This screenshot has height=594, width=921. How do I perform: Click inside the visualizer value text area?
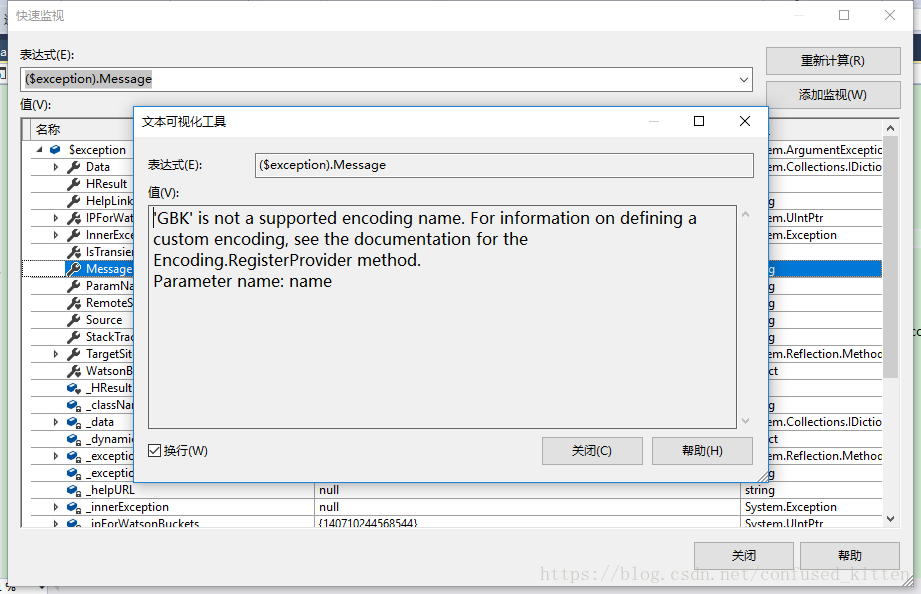[x=442, y=317]
